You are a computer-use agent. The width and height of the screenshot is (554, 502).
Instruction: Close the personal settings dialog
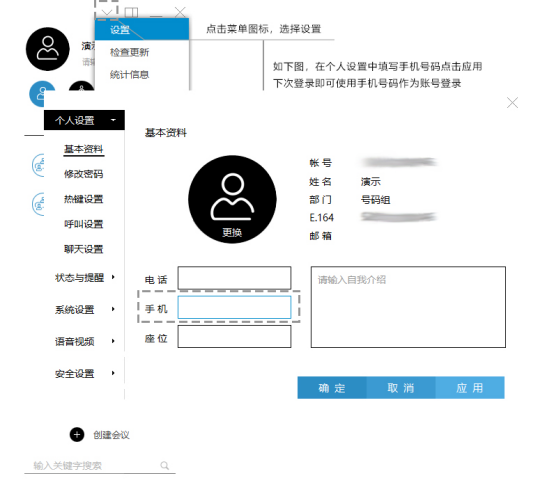click(x=512, y=102)
